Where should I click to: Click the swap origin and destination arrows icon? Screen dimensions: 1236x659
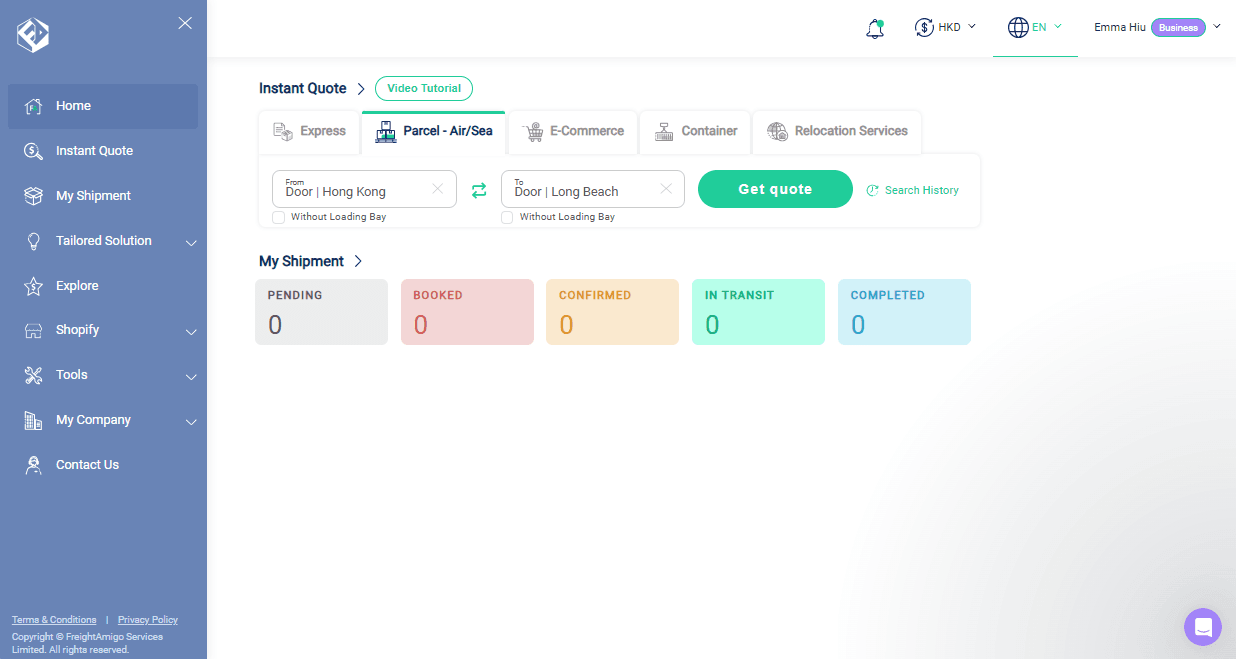point(479,190)
